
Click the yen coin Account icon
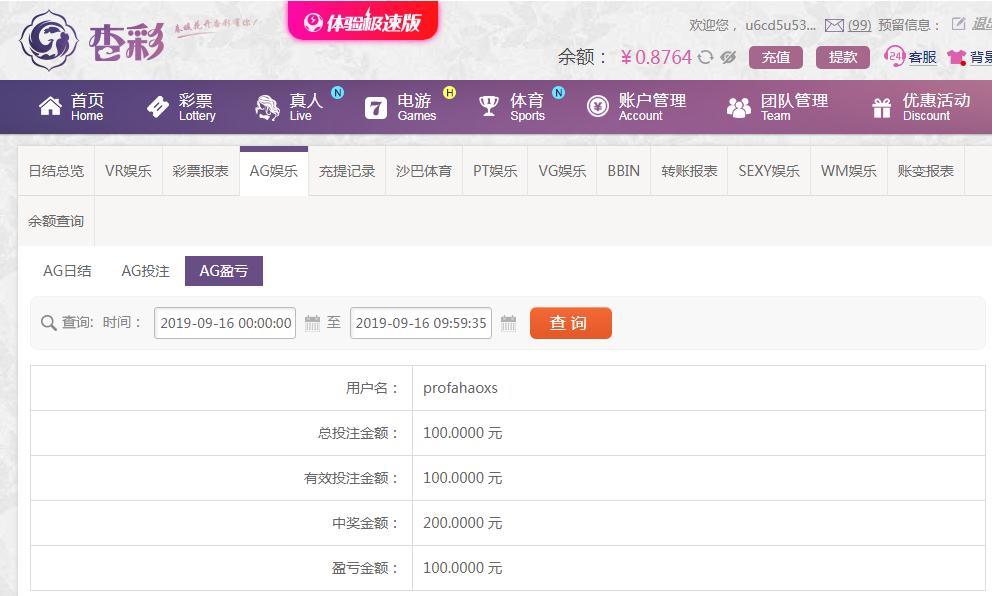(x=597, y=106)
